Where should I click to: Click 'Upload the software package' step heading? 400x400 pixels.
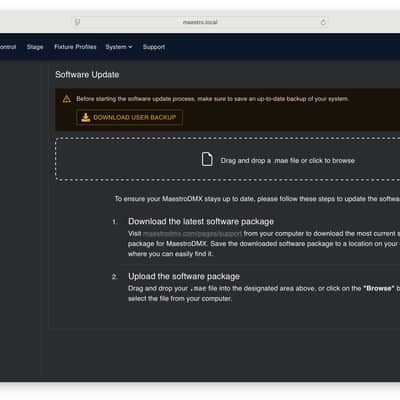point(184,276)
